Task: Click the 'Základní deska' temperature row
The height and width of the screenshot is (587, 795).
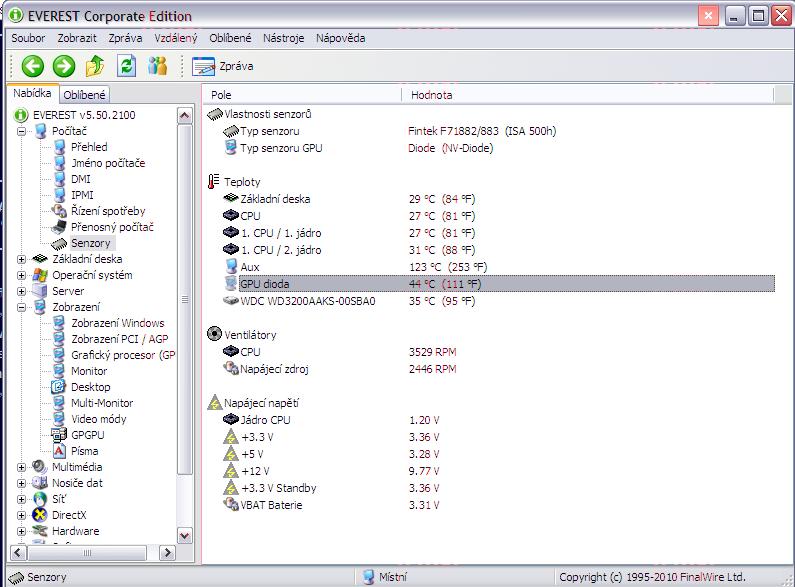Action: tap(499, 199)
